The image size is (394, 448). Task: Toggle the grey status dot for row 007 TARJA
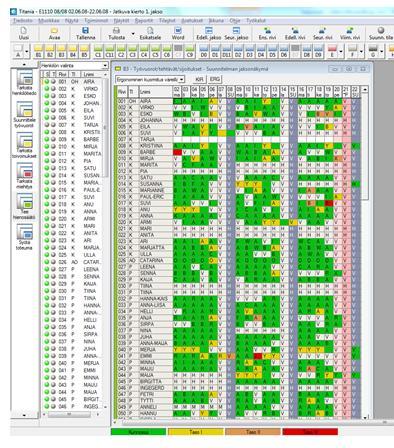pos(53,125)
